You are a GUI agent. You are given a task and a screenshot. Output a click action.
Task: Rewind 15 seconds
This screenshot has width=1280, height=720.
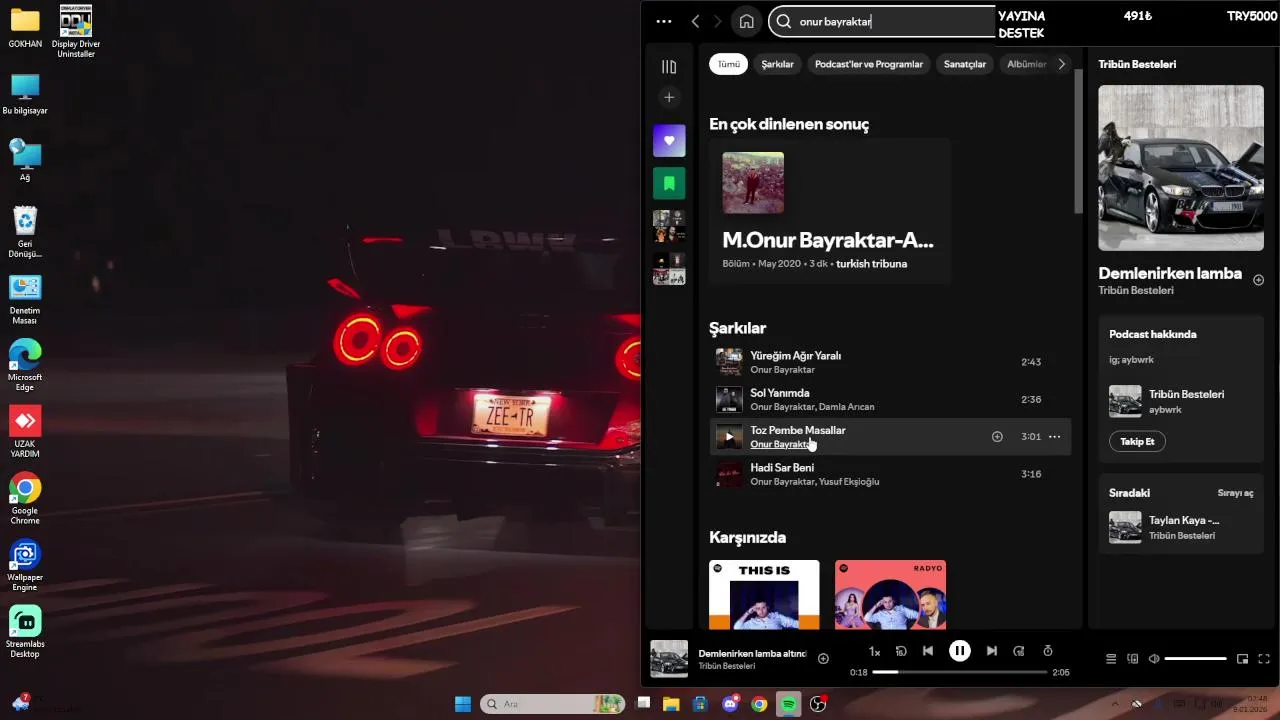coord(901,651)
